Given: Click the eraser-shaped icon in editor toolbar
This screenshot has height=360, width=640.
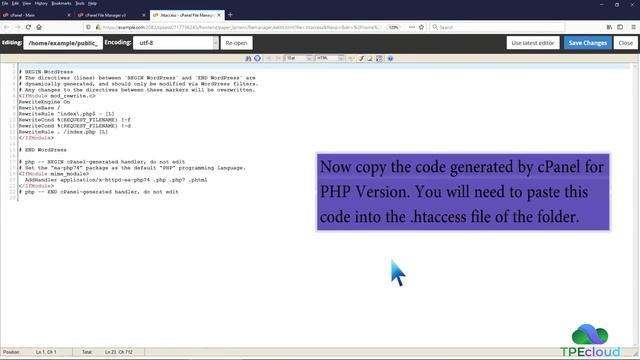Looking at the screenshot, I should (x=370, y=58).
